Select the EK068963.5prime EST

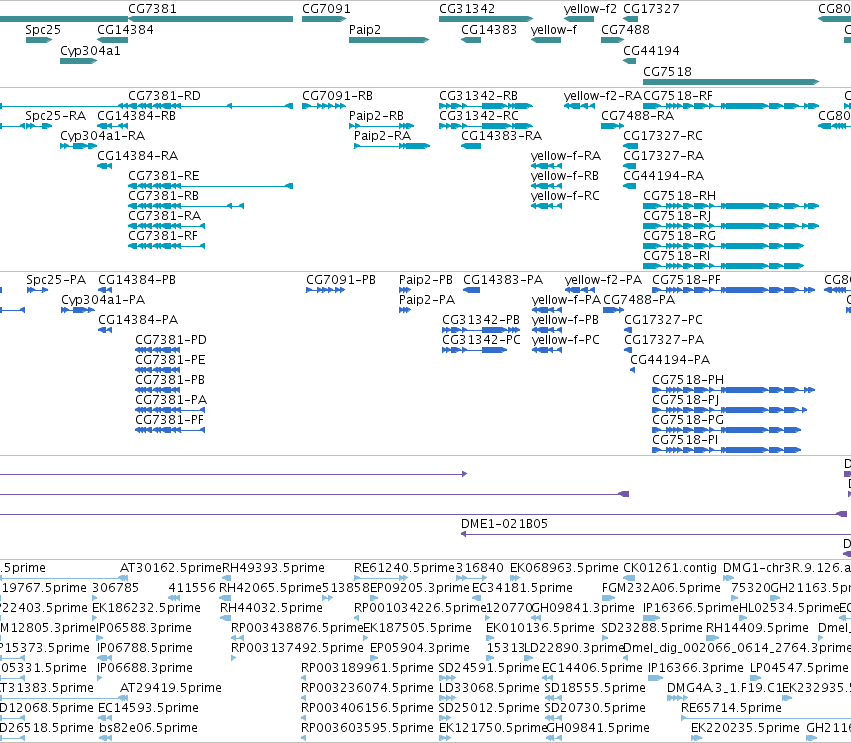point(515,579)
